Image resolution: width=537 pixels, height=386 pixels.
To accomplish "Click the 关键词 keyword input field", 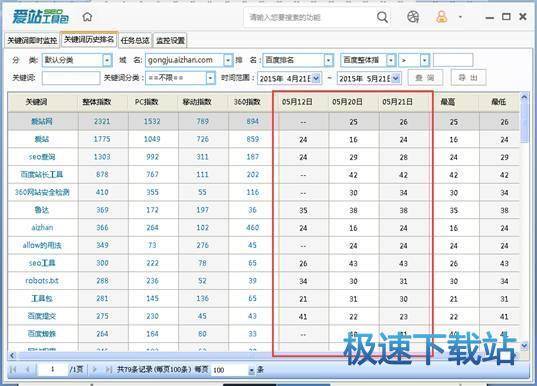I will coord(71,78).
